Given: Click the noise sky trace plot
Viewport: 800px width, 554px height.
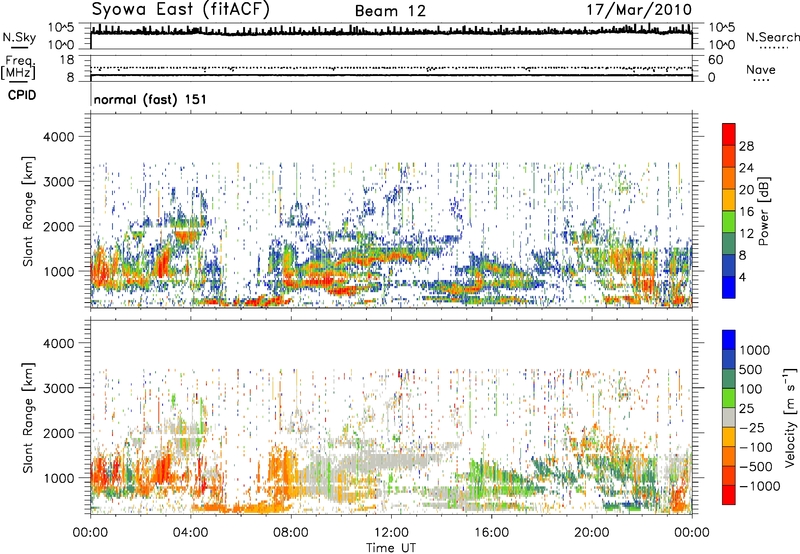Looking at the screenshot, I should [391, 36].
